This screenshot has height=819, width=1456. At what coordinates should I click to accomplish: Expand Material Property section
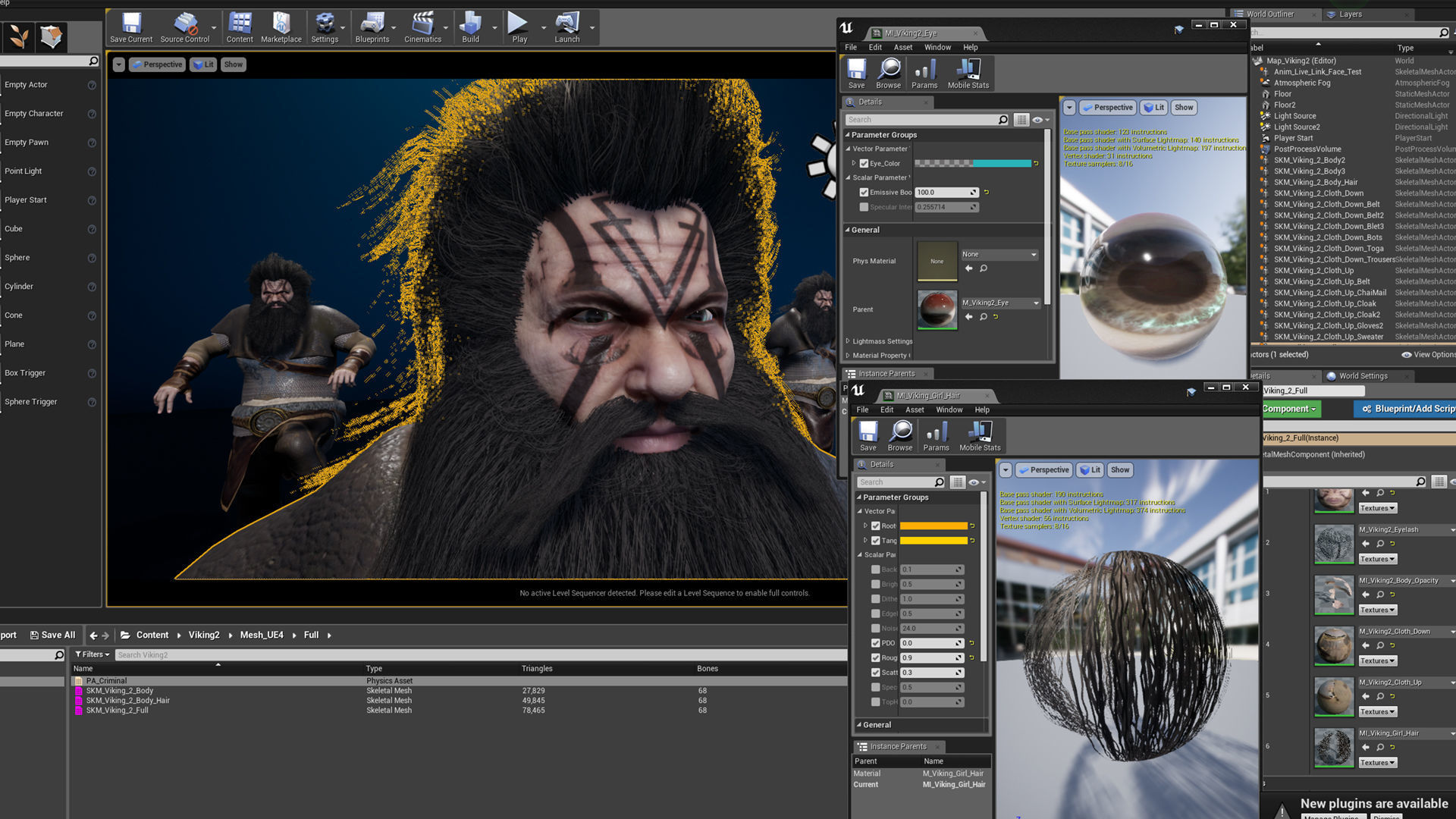pos(848,356)
